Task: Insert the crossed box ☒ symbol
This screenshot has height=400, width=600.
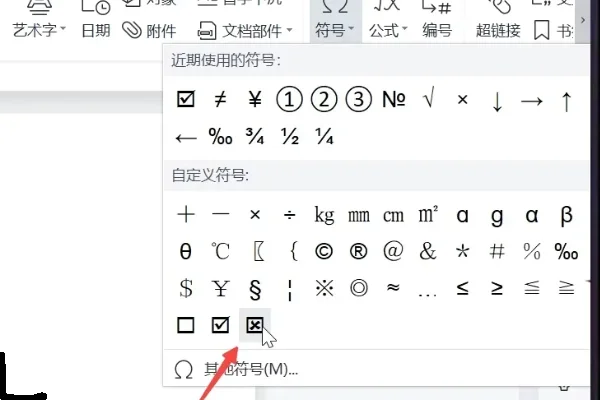Action: 255,325
